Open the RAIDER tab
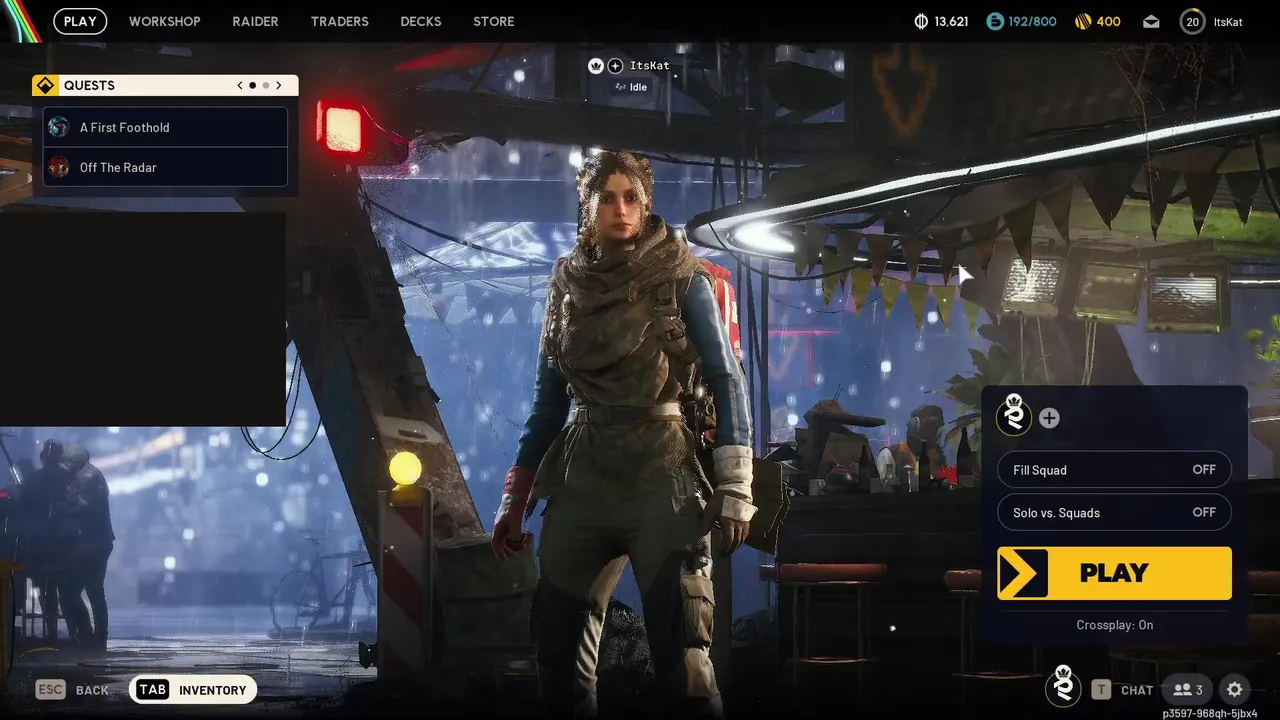Screen dimensions: 1280x720 coord(255,21)
